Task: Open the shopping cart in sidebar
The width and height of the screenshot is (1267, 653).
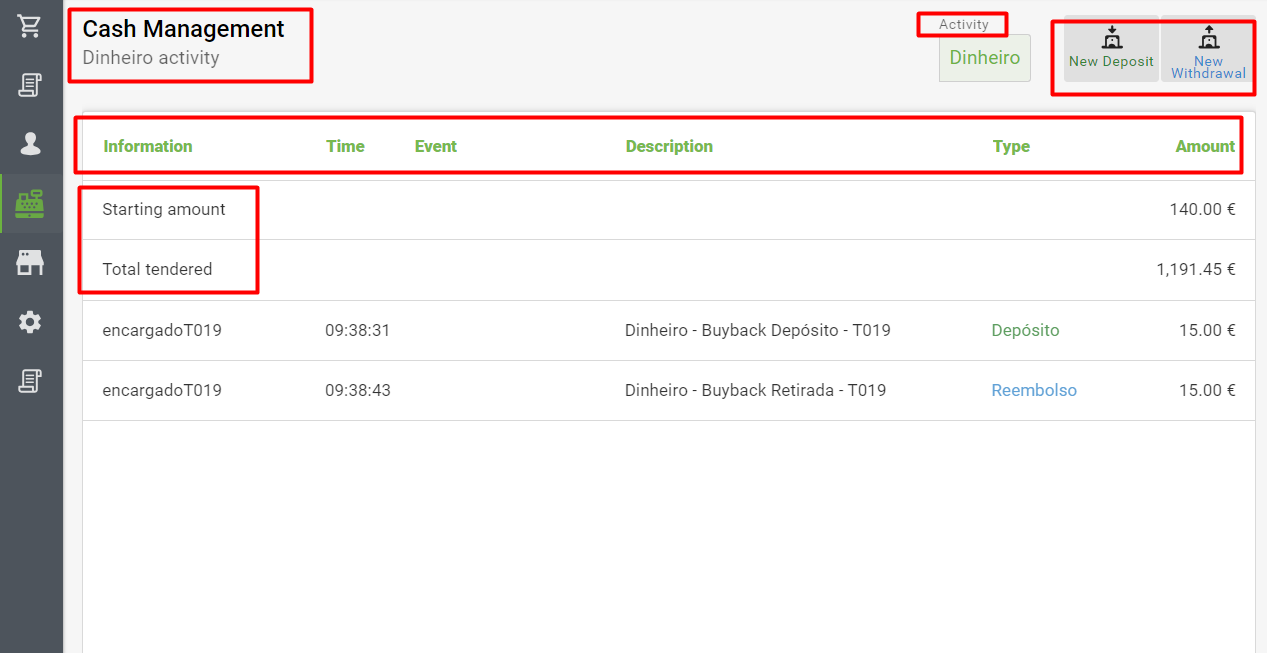Action: click(x=30, y=26)
